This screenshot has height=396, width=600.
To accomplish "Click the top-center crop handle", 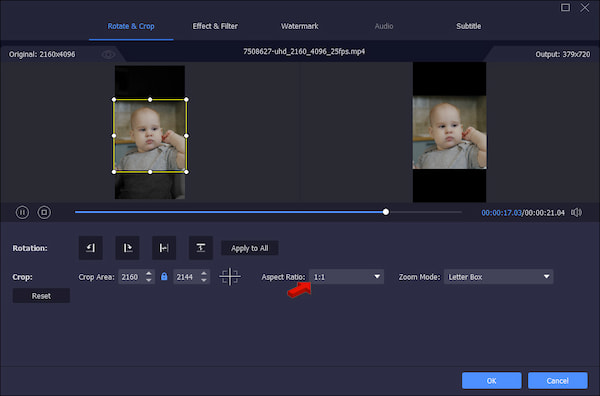I will tap(150, 99).
